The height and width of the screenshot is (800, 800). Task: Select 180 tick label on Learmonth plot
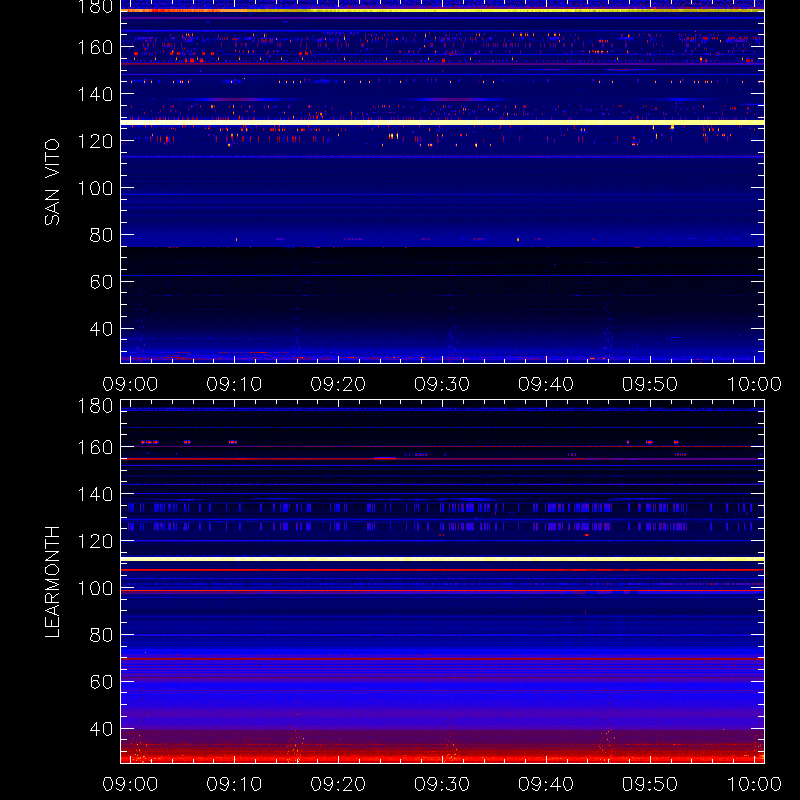point(95,406)
